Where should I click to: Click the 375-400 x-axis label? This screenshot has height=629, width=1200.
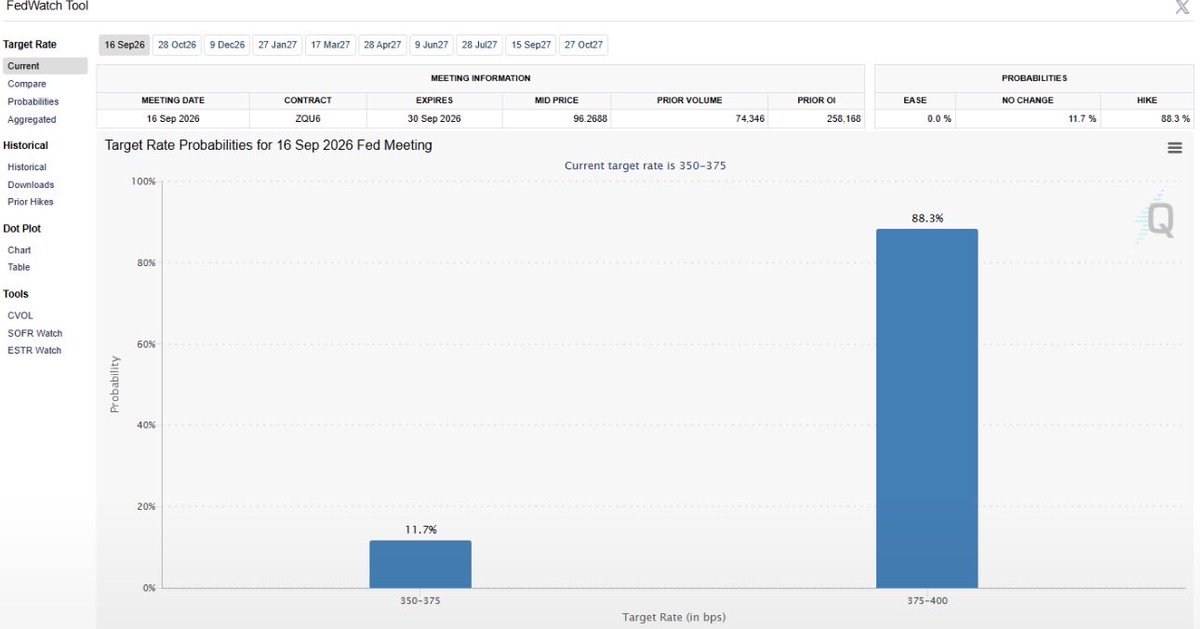(927, 602)
